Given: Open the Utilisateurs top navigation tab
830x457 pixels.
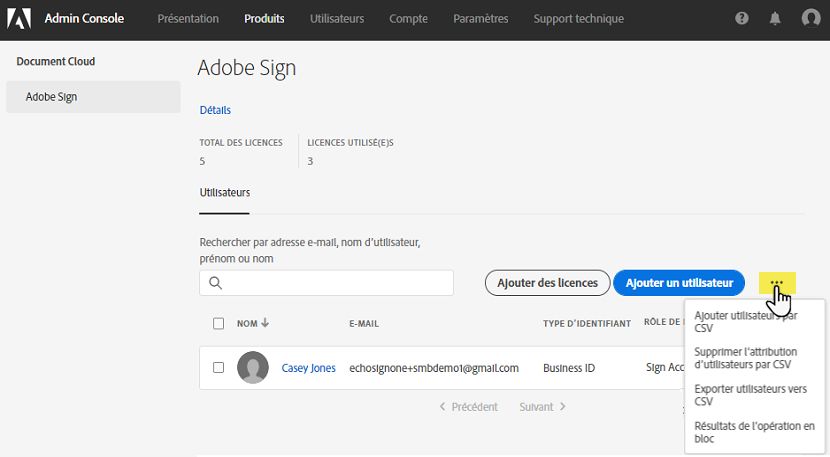Looking at the screenshot, I should 337,18.
